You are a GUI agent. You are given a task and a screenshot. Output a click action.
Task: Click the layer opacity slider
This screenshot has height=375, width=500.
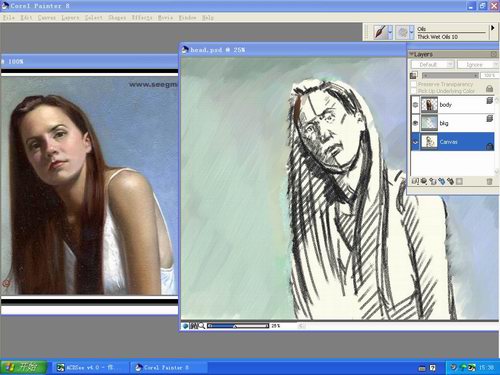[450, 76]
